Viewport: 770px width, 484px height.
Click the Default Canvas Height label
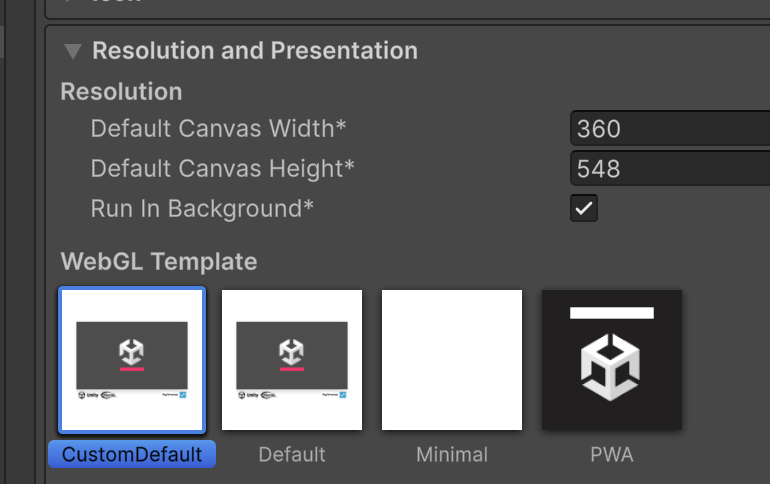click(222, 169)
